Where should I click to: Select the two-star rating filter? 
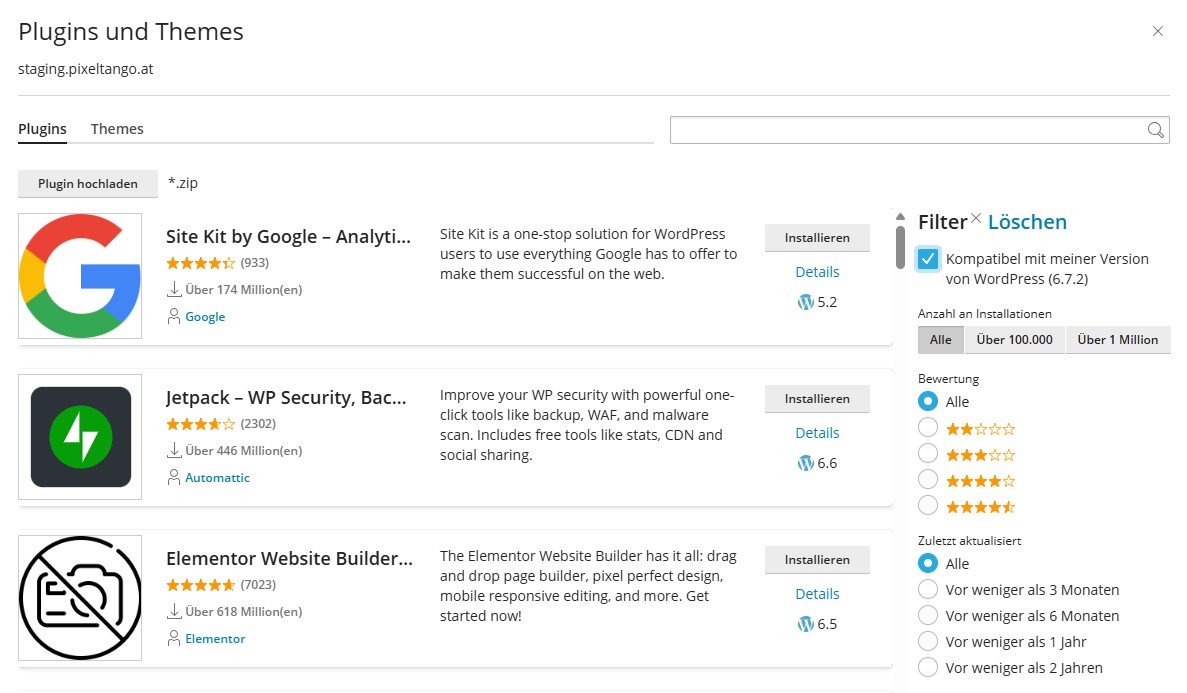click(x=927, y=427)
